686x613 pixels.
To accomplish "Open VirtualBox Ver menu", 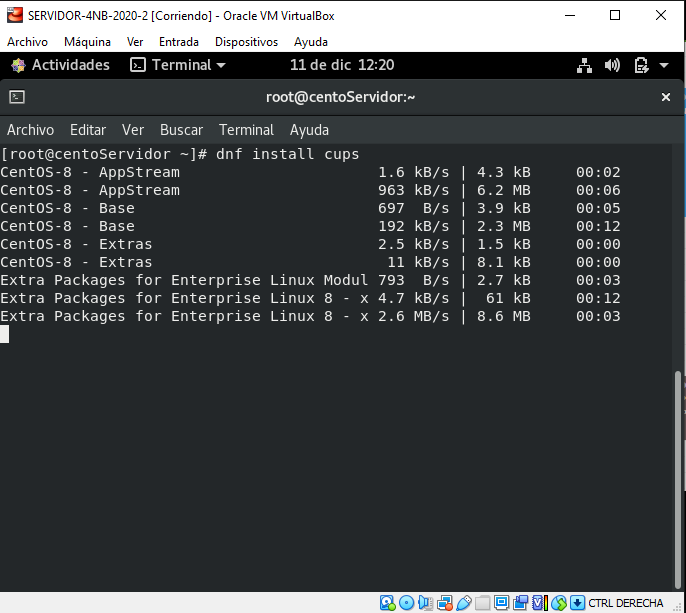I will (x=135, y=42).
